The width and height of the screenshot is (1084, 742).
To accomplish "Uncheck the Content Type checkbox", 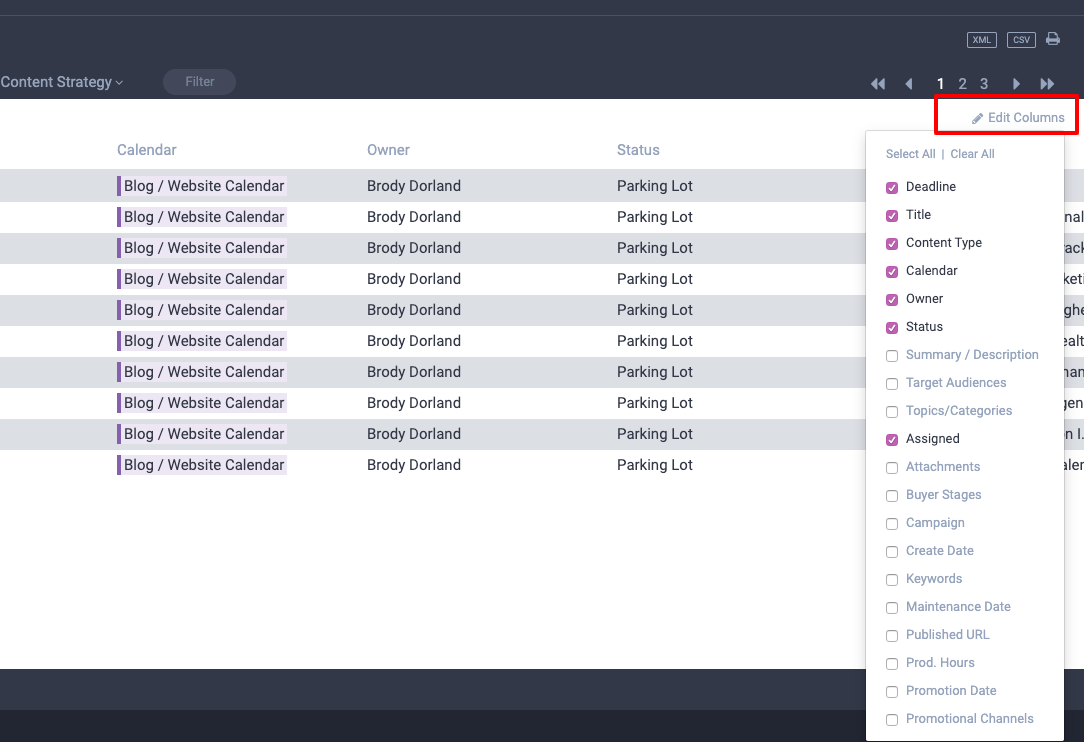I will click(892, 243).
